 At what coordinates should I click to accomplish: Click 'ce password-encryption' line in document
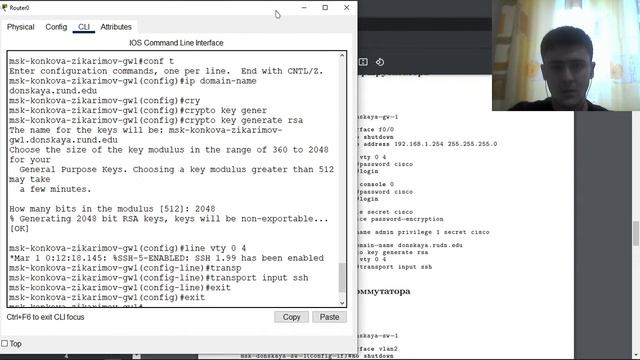pyautogui.click(x=401, y=219)
